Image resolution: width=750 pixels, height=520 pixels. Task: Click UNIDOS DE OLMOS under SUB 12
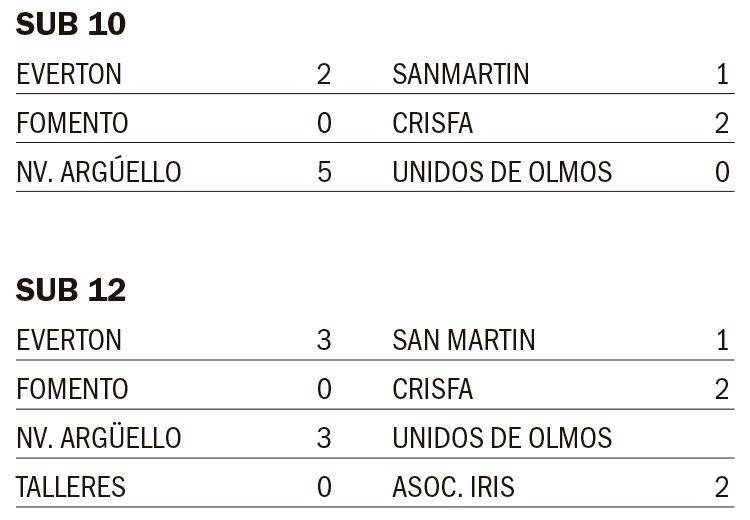(x=502, y=438)
